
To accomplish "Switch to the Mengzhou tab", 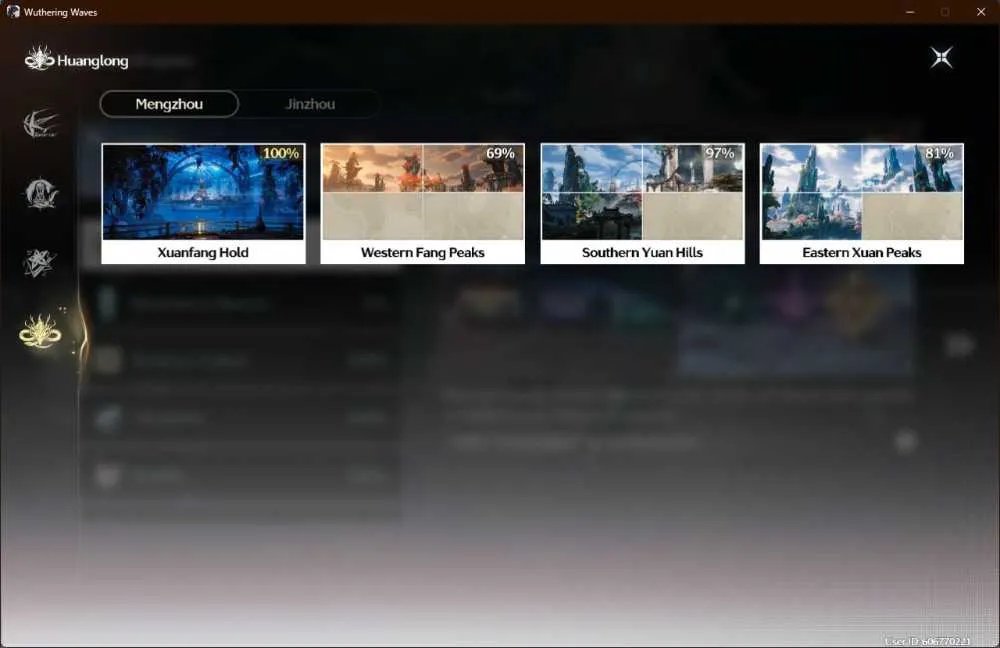I will 169,104.
